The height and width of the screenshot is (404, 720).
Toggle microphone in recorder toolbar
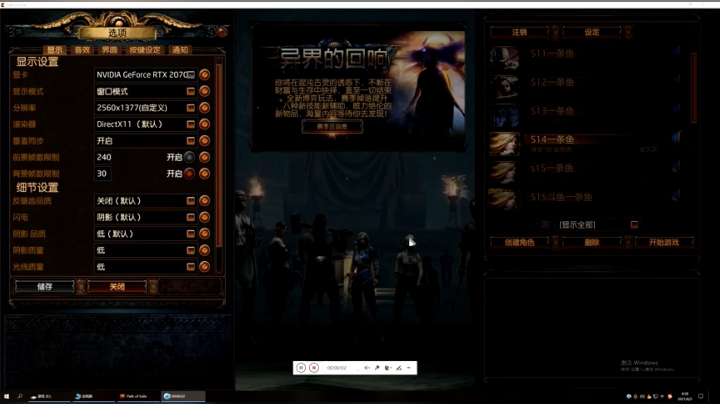pos(377,368)
